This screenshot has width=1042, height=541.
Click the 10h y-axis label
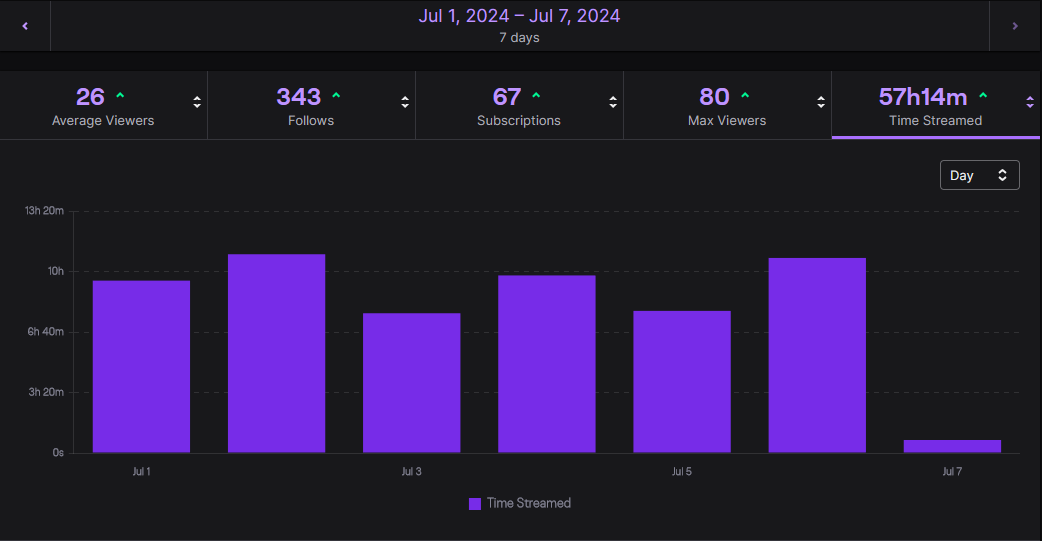point(56,271)
